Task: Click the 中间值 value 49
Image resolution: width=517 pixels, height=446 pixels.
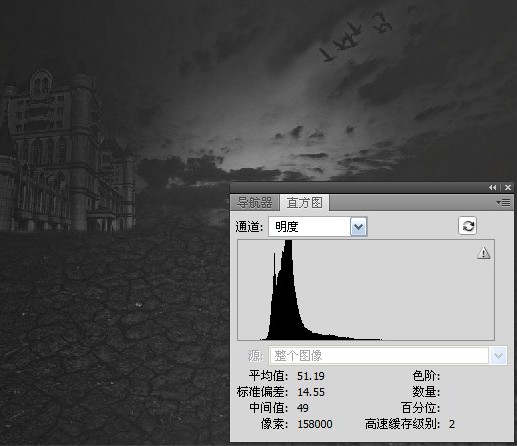Action: click(303, 408)
